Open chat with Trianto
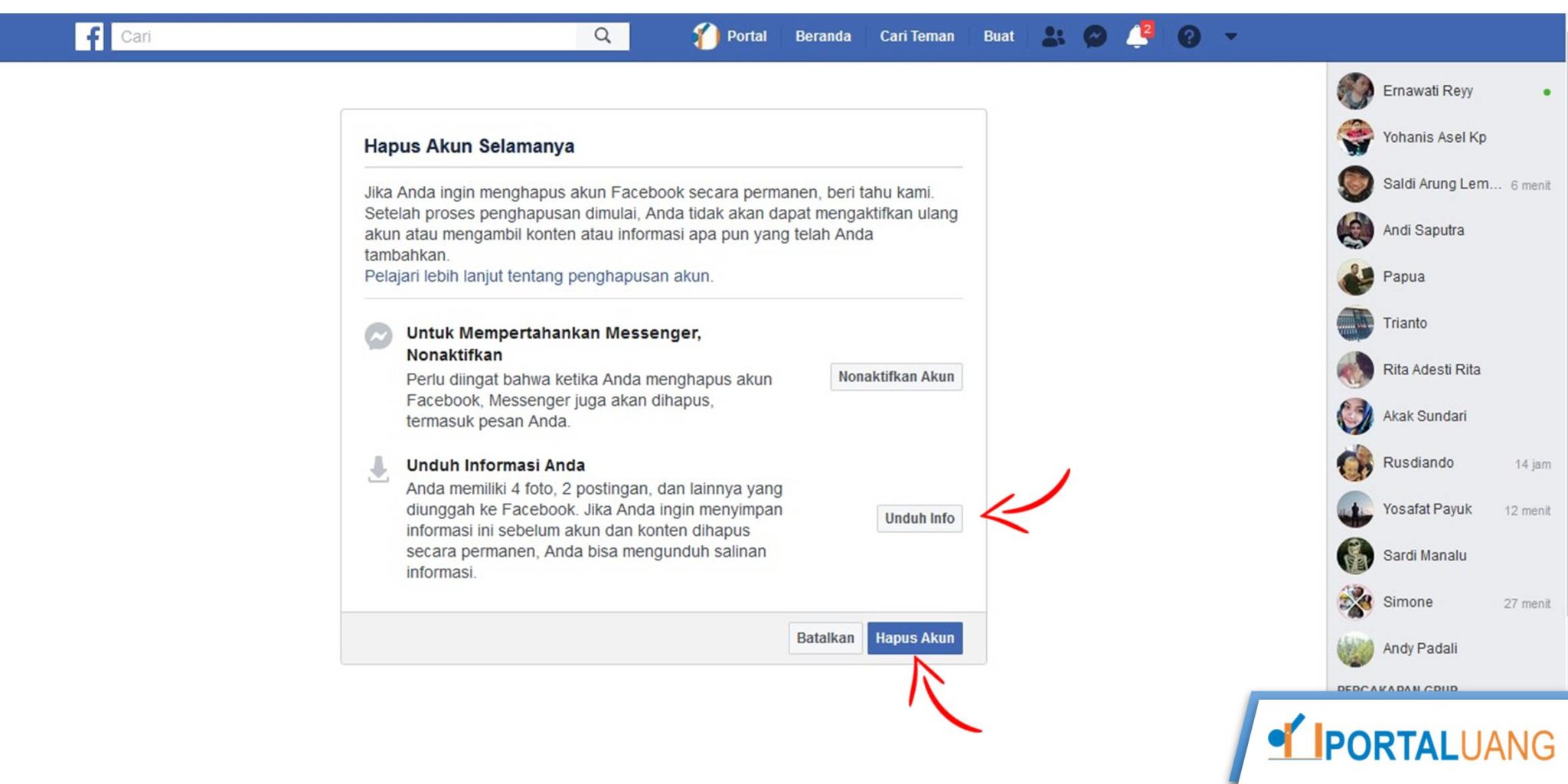 coord(1446,323)
